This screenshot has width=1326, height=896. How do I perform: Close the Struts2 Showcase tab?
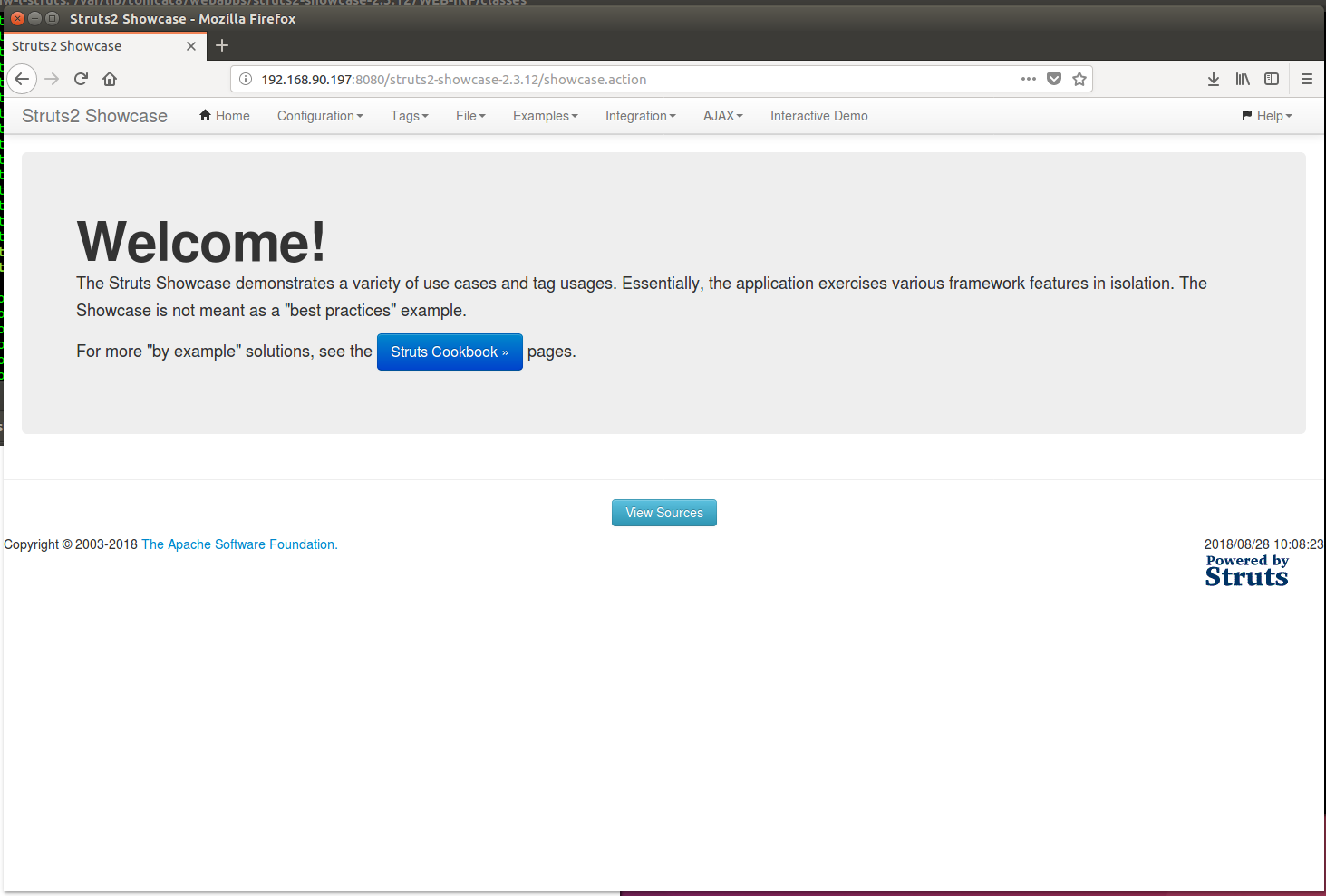pyautogui.click(x=191, y=46)
